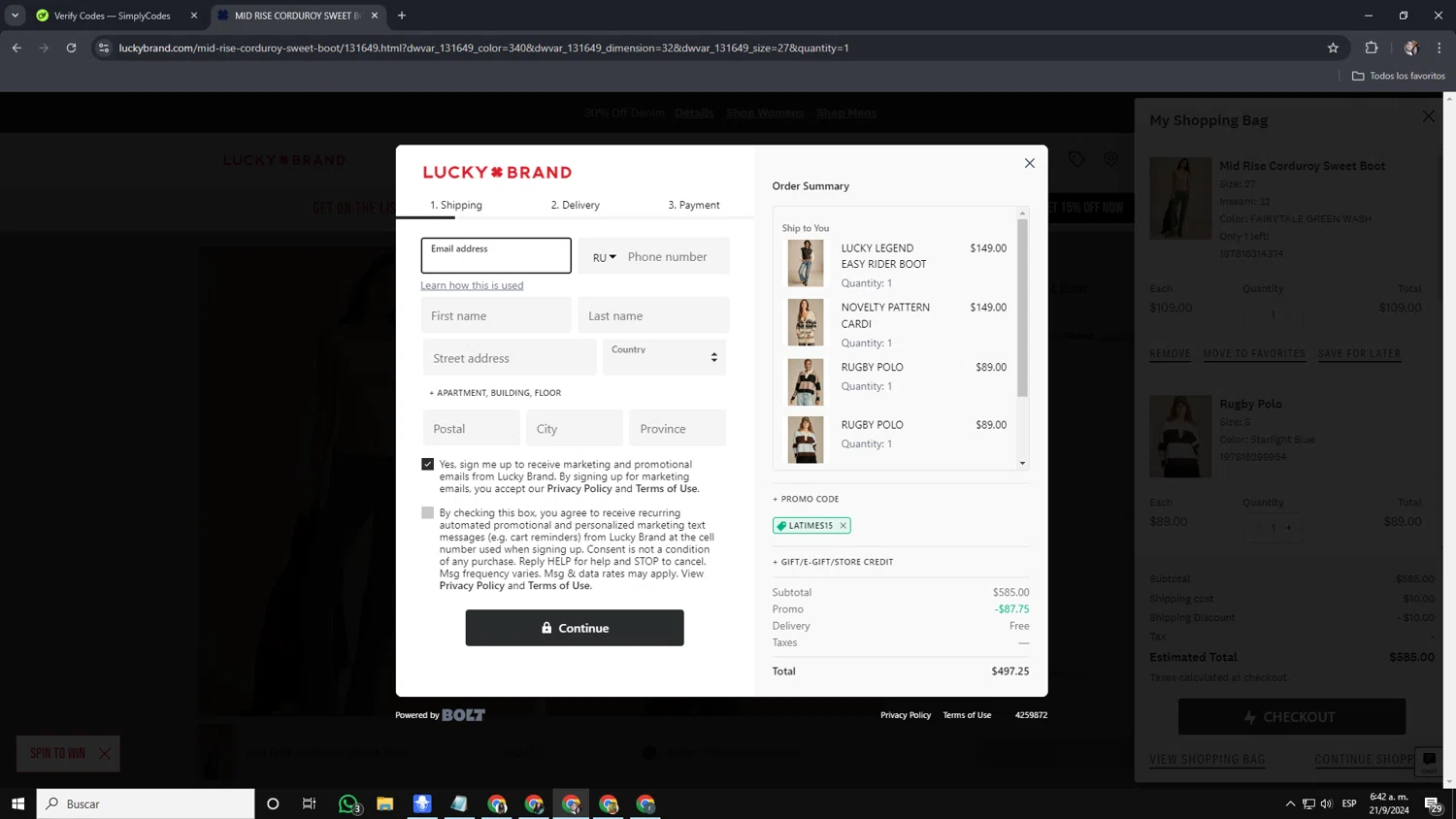Check the text message marketing consent box

pyautogui.click(x=428, y=512)
